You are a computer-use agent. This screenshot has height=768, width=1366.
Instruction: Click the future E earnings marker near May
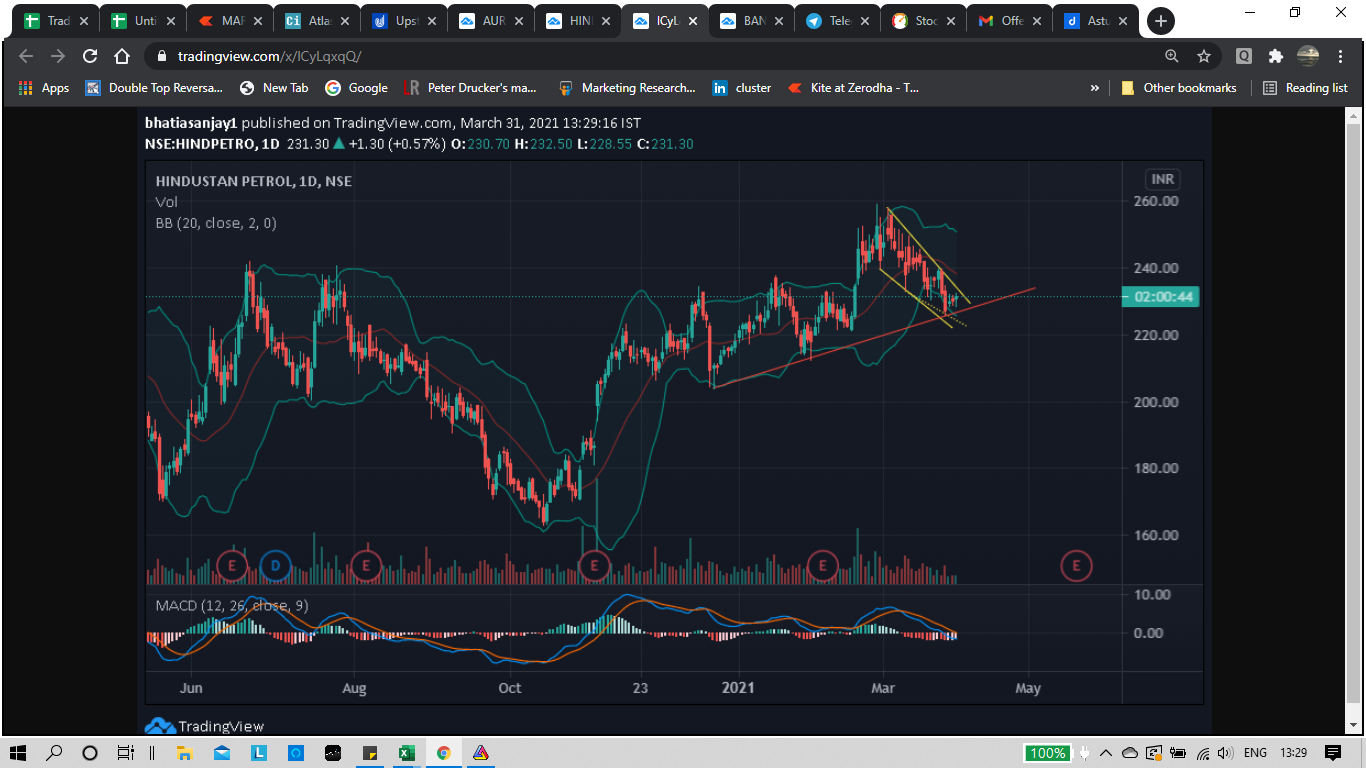tap(1076, 566)
